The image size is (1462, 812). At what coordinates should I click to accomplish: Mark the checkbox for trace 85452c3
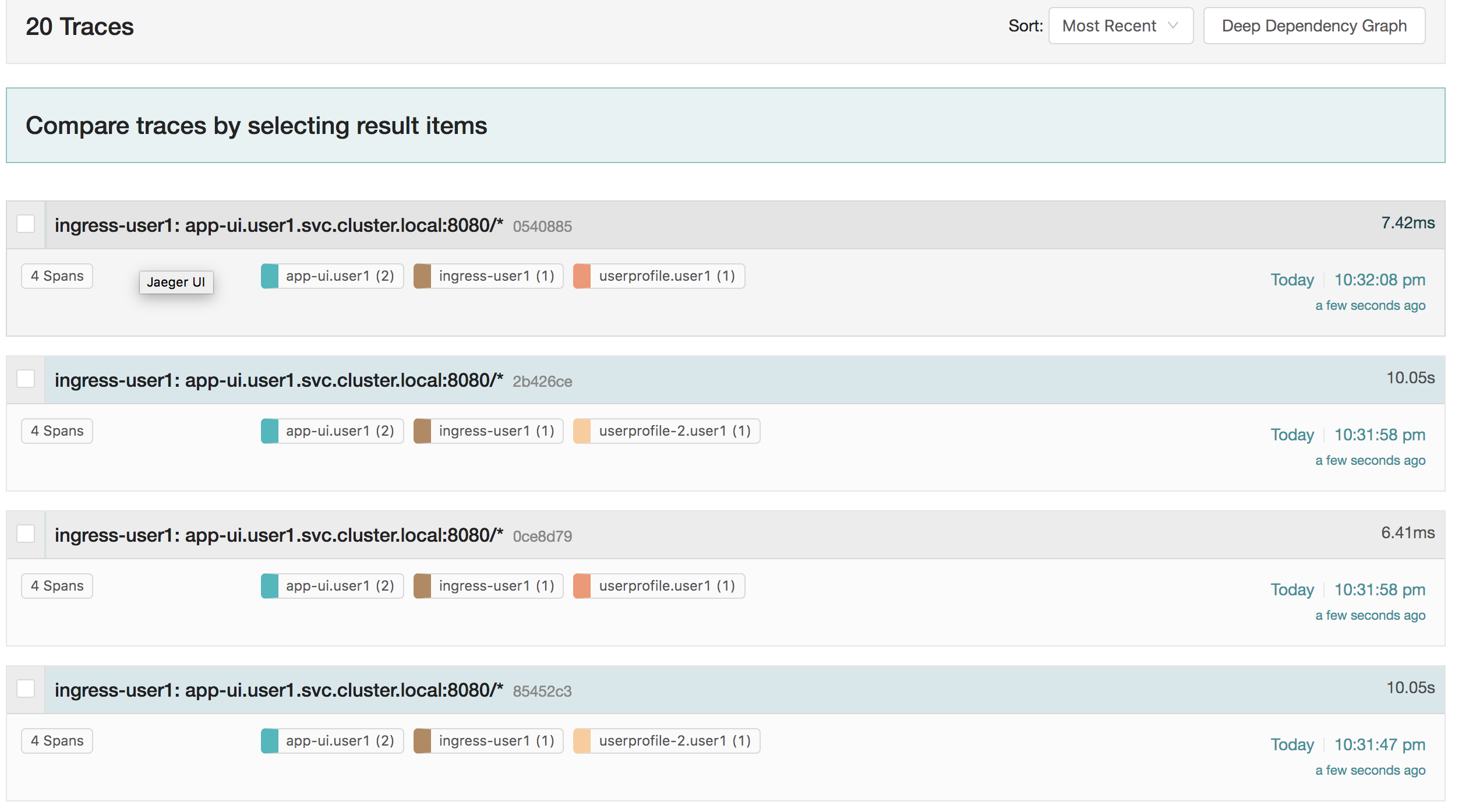[26, 689]
